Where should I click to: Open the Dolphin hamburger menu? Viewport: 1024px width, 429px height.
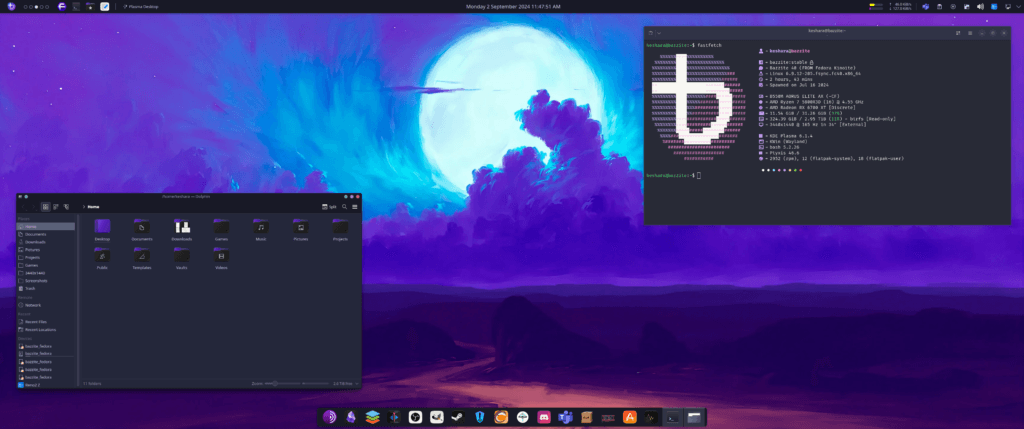click(x=355, y=206)
